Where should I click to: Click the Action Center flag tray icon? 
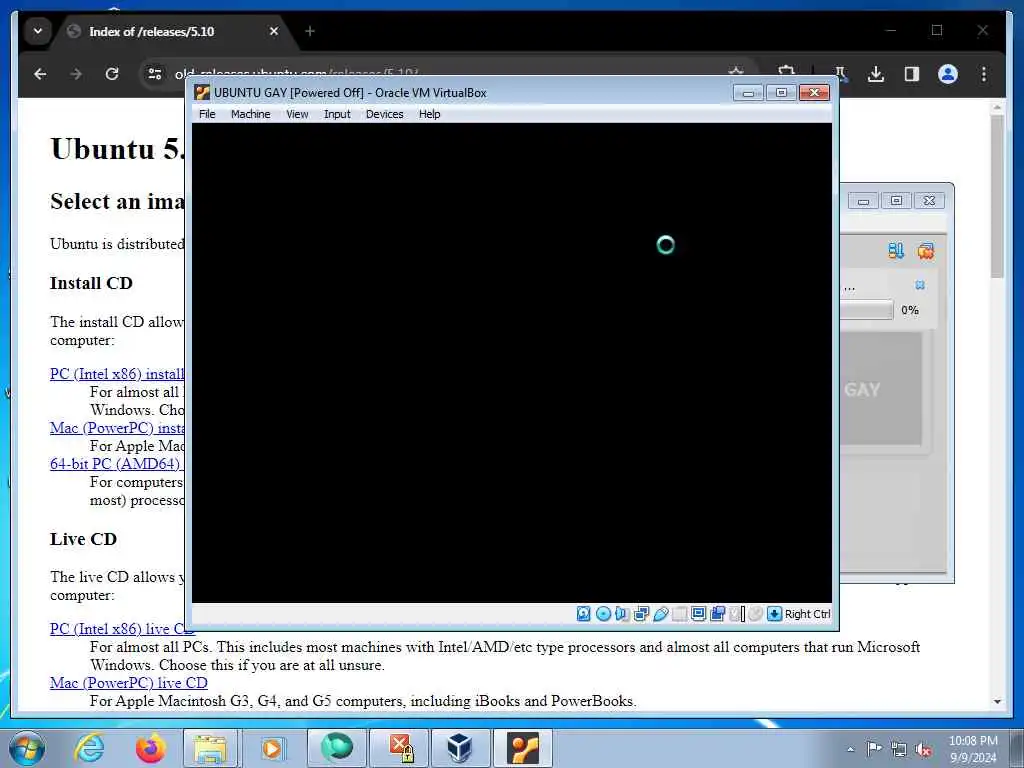click(874, 749)
